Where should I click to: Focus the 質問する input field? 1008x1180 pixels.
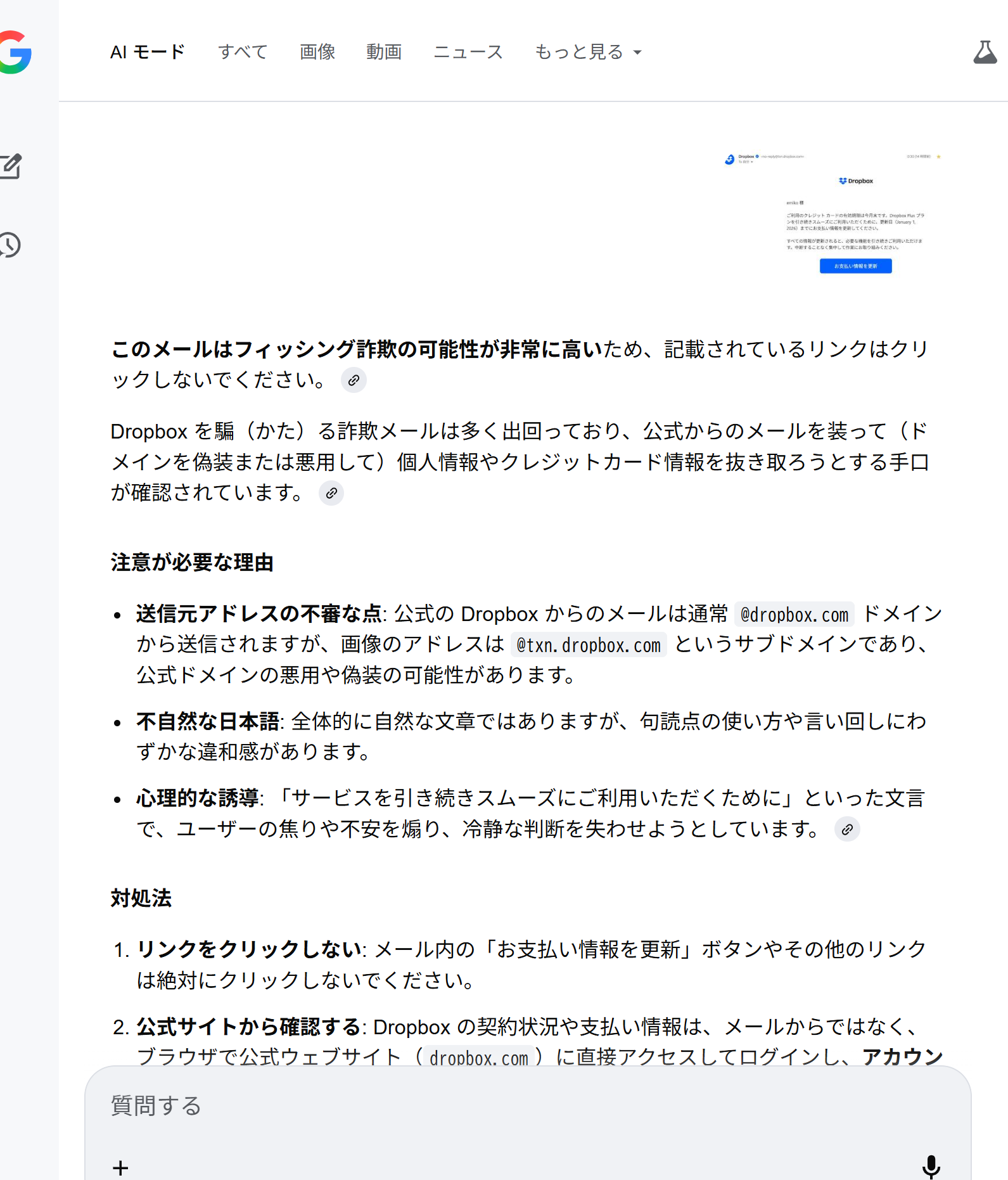[x=528, y=1106]
